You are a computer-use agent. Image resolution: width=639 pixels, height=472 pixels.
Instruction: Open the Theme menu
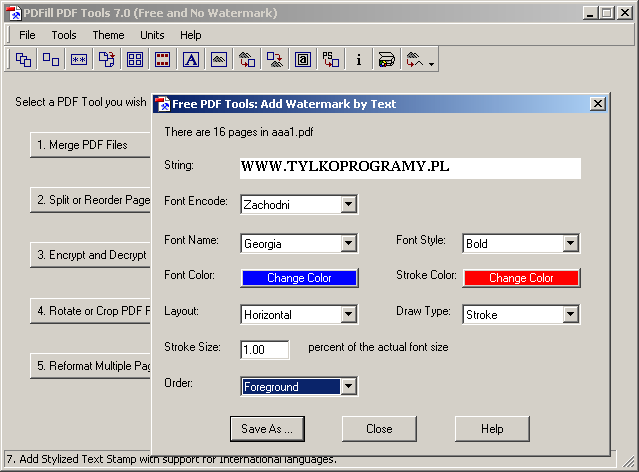[x=108, y=35]
